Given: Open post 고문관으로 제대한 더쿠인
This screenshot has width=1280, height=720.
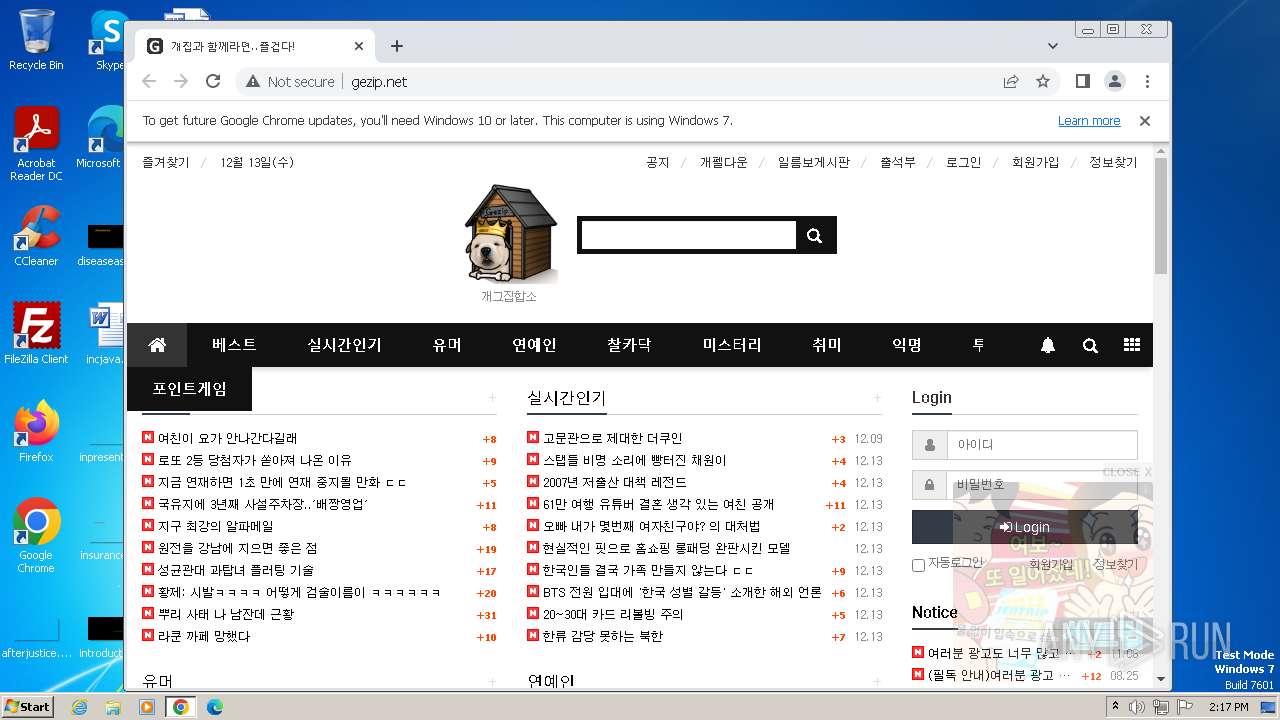Looking at the screenshot, I should 612,438.
